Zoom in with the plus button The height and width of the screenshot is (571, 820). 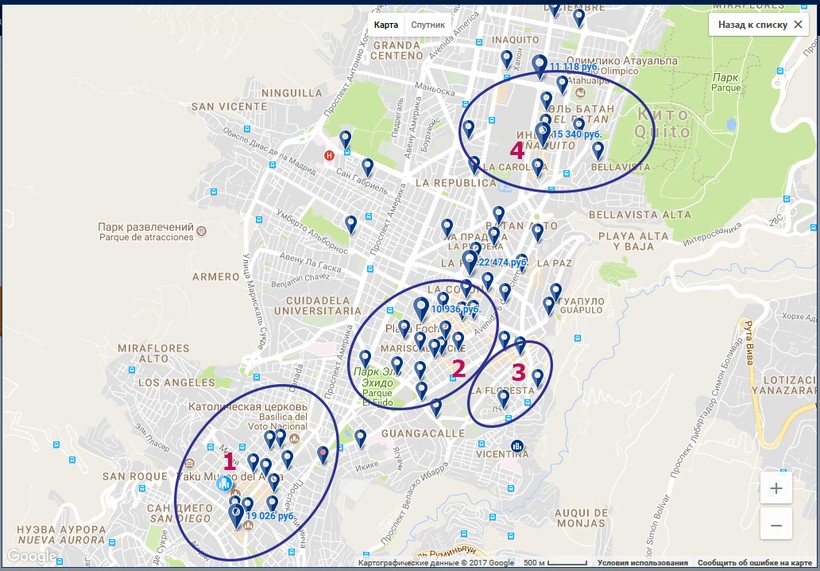point(776,488)
